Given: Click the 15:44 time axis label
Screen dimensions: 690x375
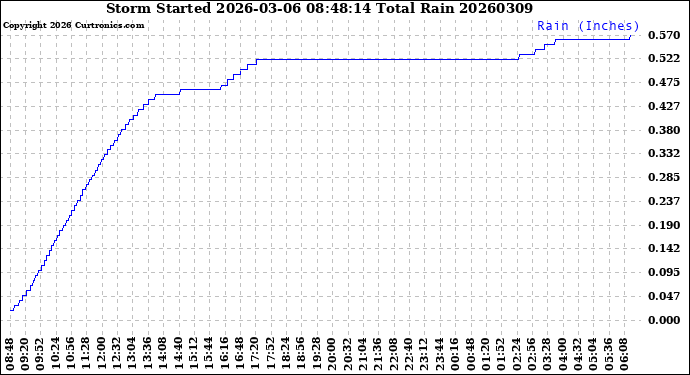Looking at the screenshot, I should pos(210,354).
